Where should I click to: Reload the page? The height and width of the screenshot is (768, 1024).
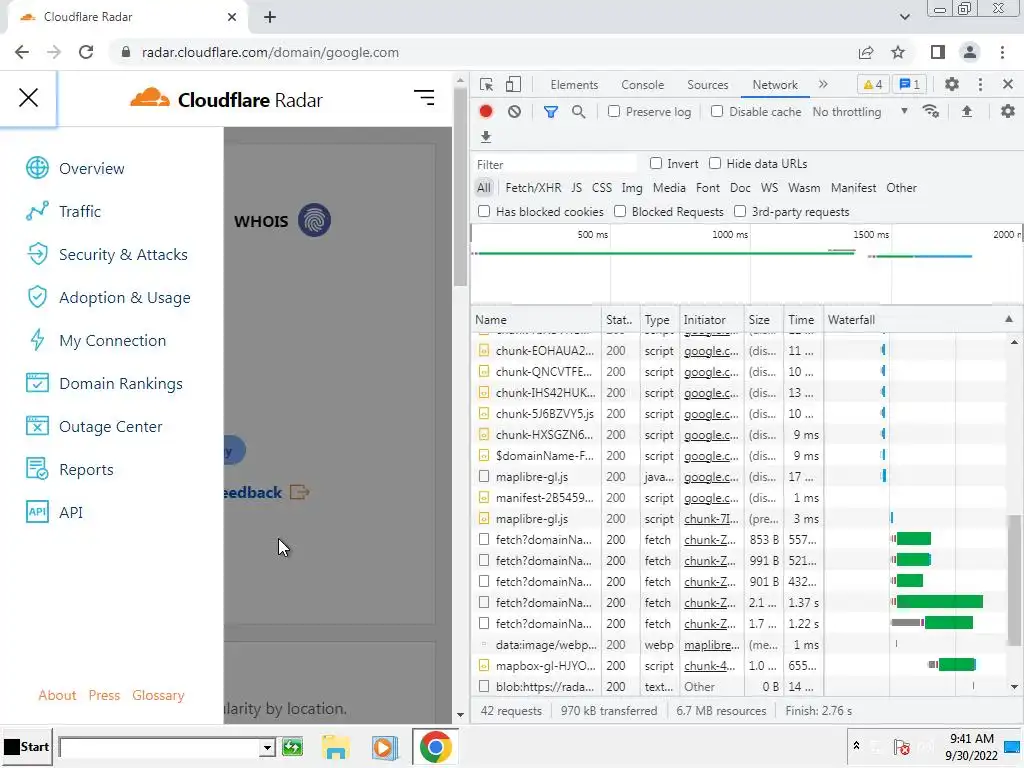pos(86,52)
